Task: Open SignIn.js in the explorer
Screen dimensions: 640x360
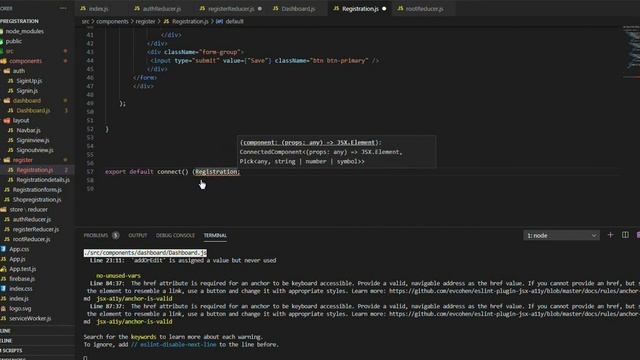Action: click(x=27, y=91)
